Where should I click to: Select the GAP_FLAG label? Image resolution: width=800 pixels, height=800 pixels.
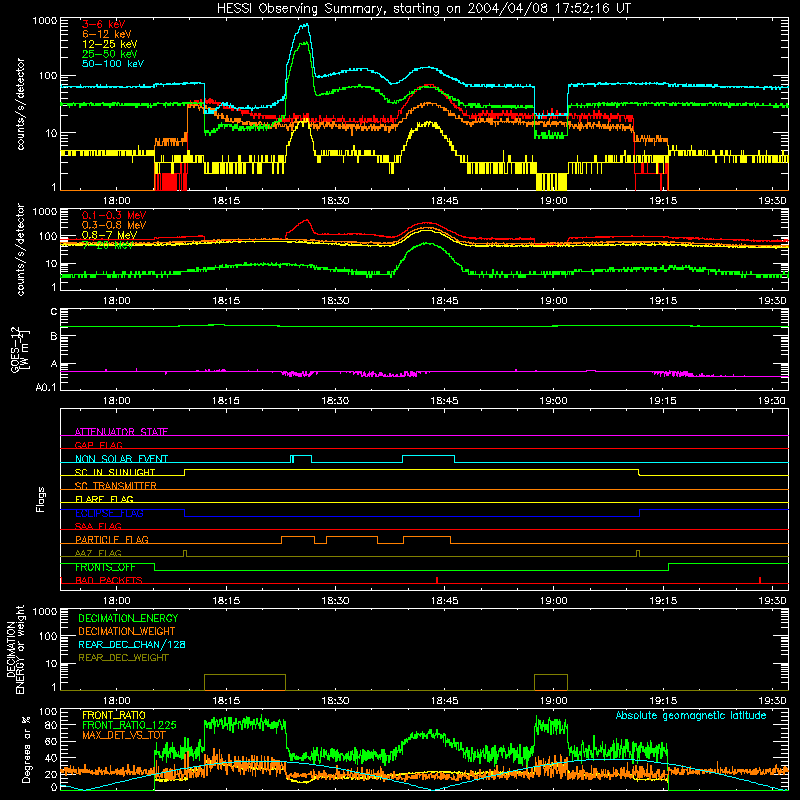(98, 445)
